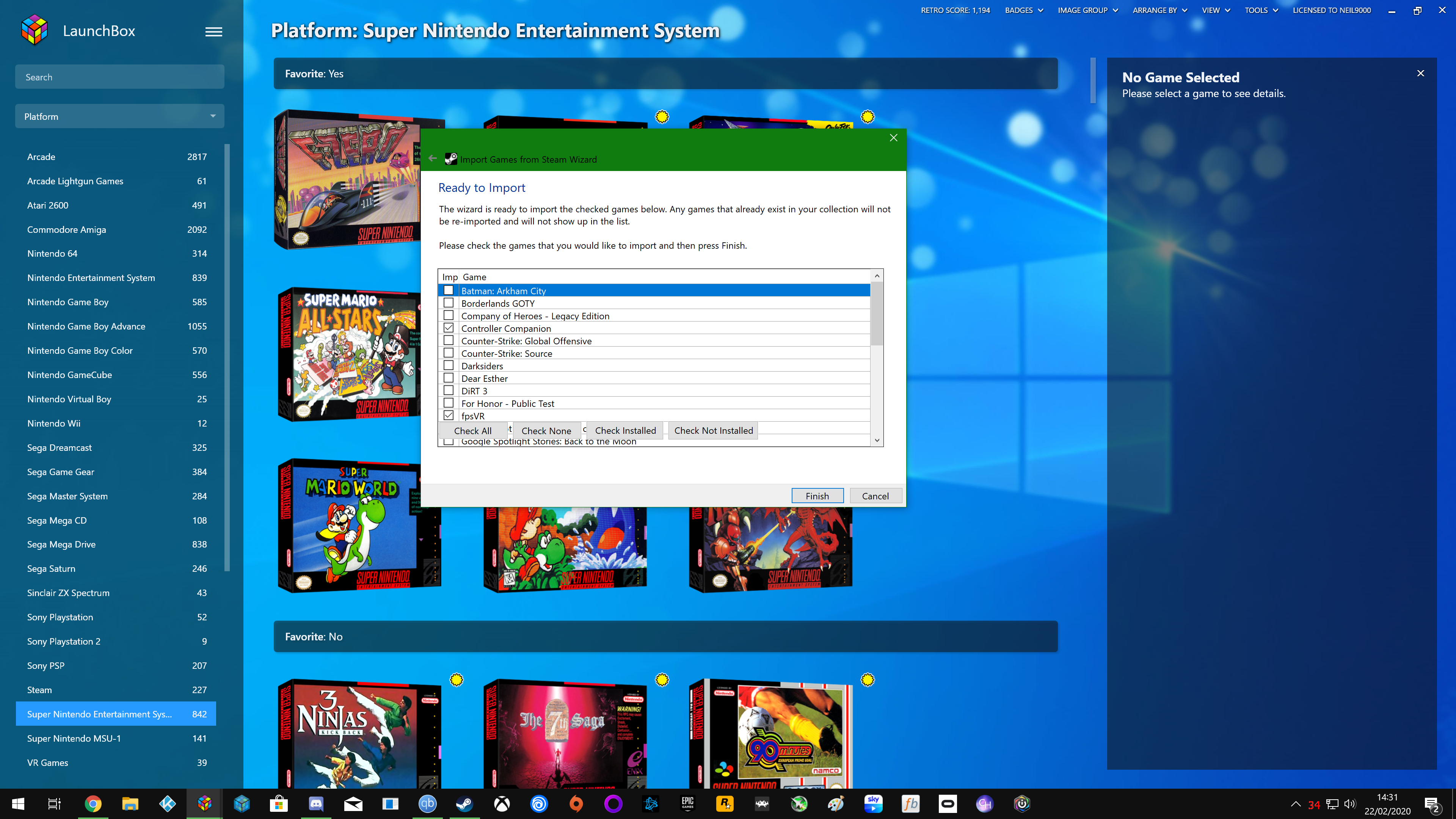The image size is (1456, 819).
Task: Open Uplay from the taskbar
Action: 539,804
